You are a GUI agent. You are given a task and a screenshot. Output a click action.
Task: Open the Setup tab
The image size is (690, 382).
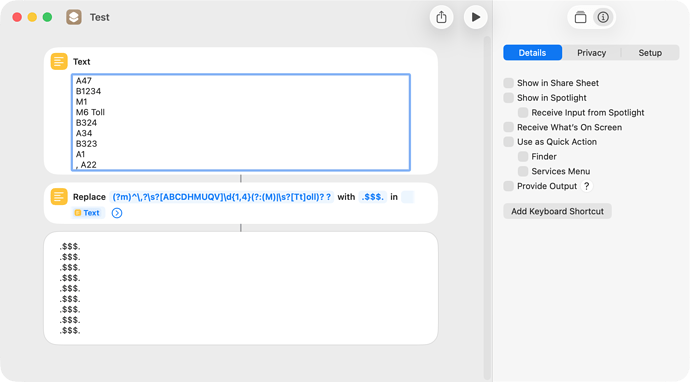coord(650,53)
